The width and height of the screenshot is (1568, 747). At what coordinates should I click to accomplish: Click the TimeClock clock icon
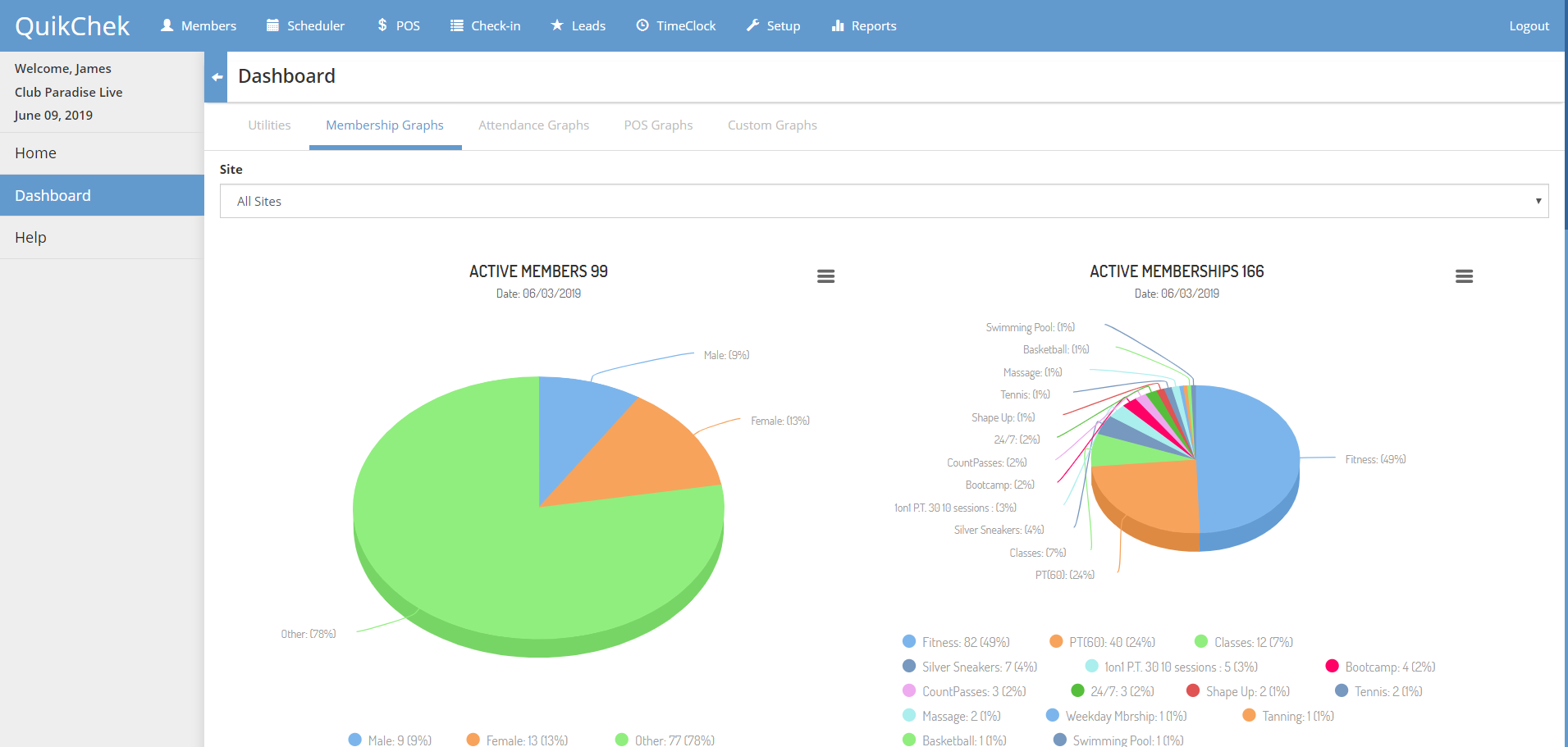click(642, 25)
